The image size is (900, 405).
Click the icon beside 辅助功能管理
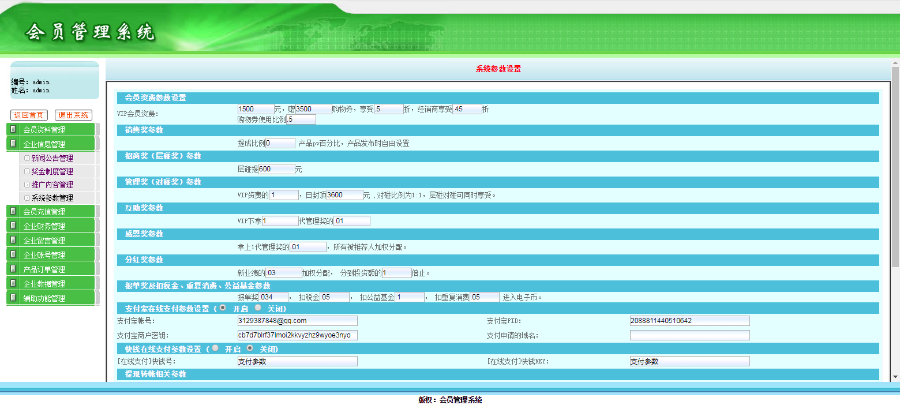click(13, 298)
